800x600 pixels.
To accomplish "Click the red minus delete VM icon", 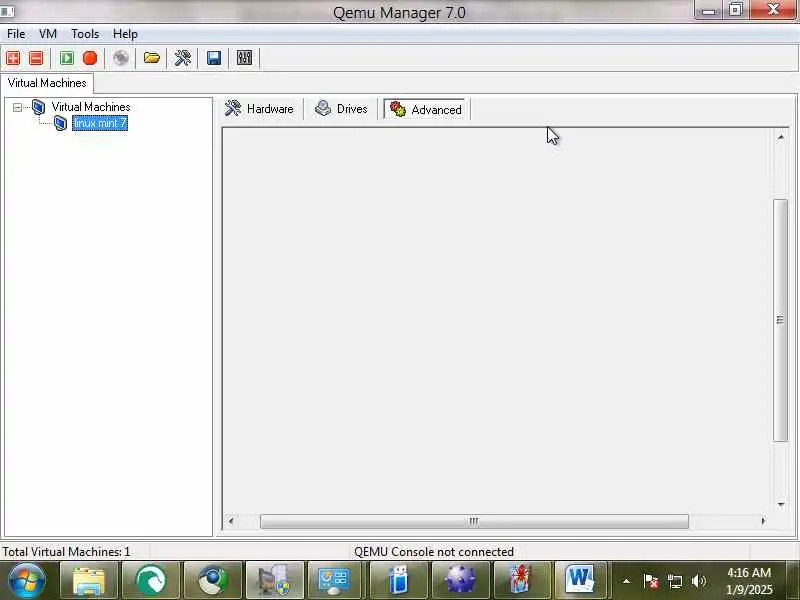I will pyautogui.click(x=36, y=58).
